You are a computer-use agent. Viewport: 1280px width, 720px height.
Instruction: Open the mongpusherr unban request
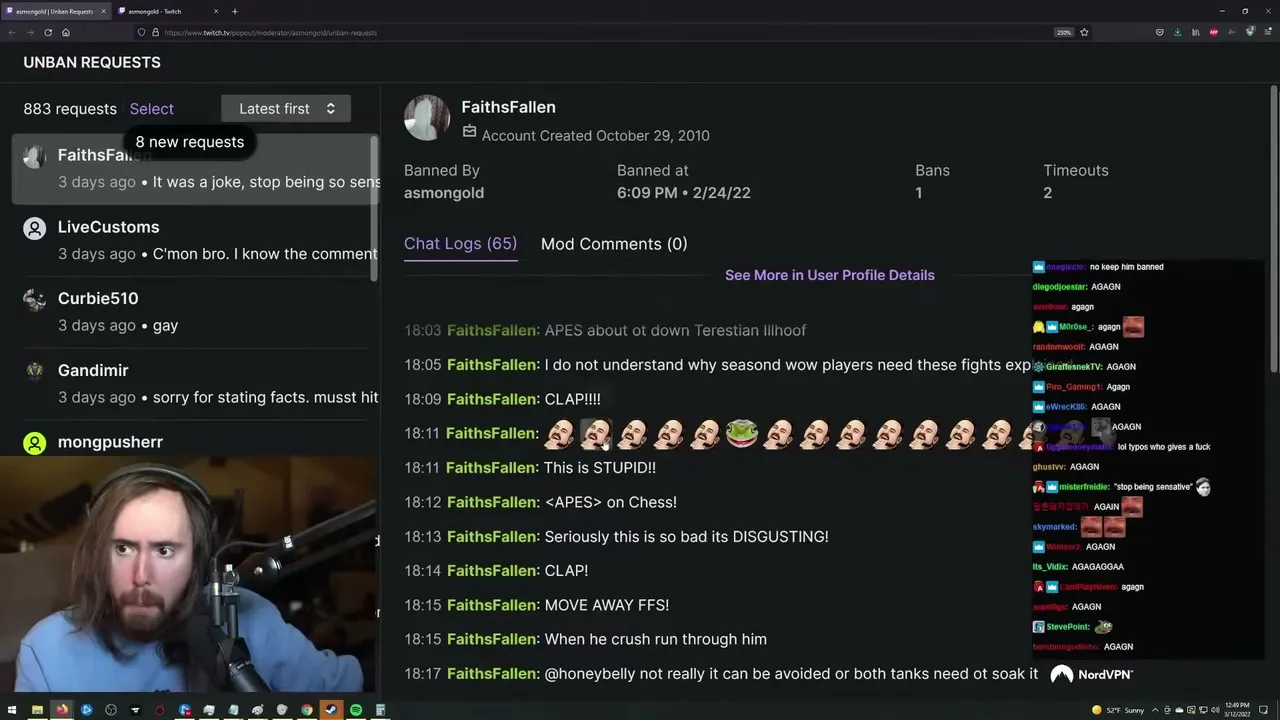(196, 442)
